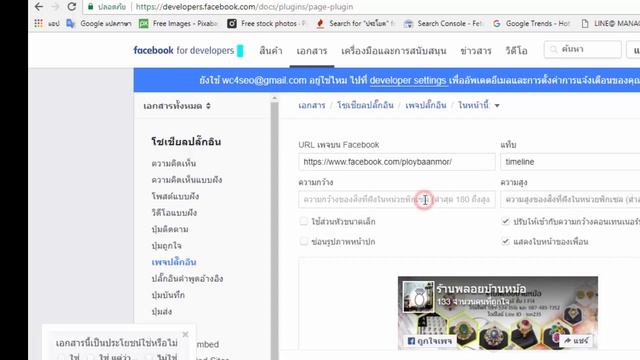The height and width of the screenshot is (360, 640).
Task: Click the page profile picture in preview
Action: [x=418, y=297]
